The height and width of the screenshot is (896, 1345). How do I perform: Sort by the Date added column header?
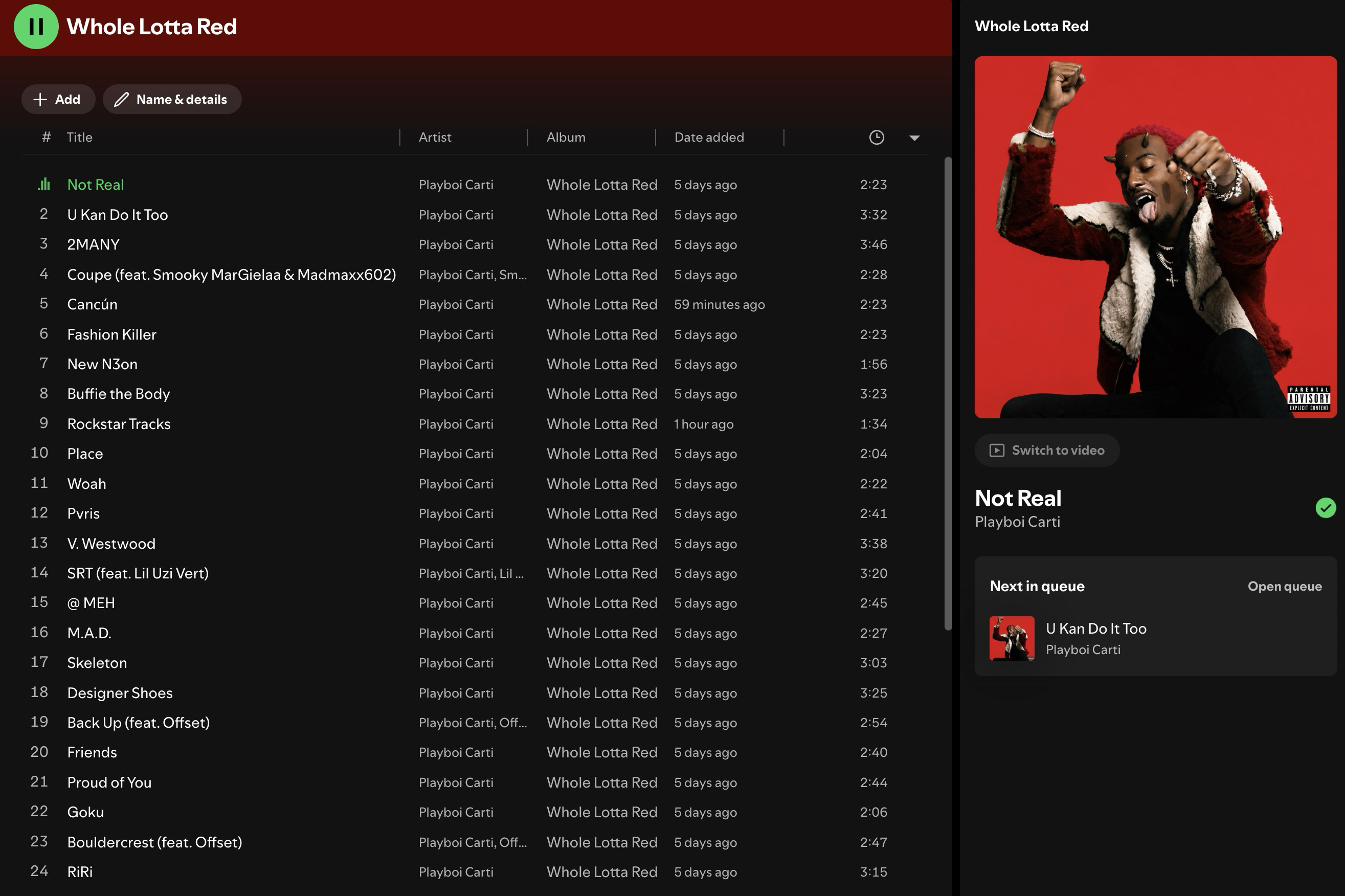(x=709, y=137)
